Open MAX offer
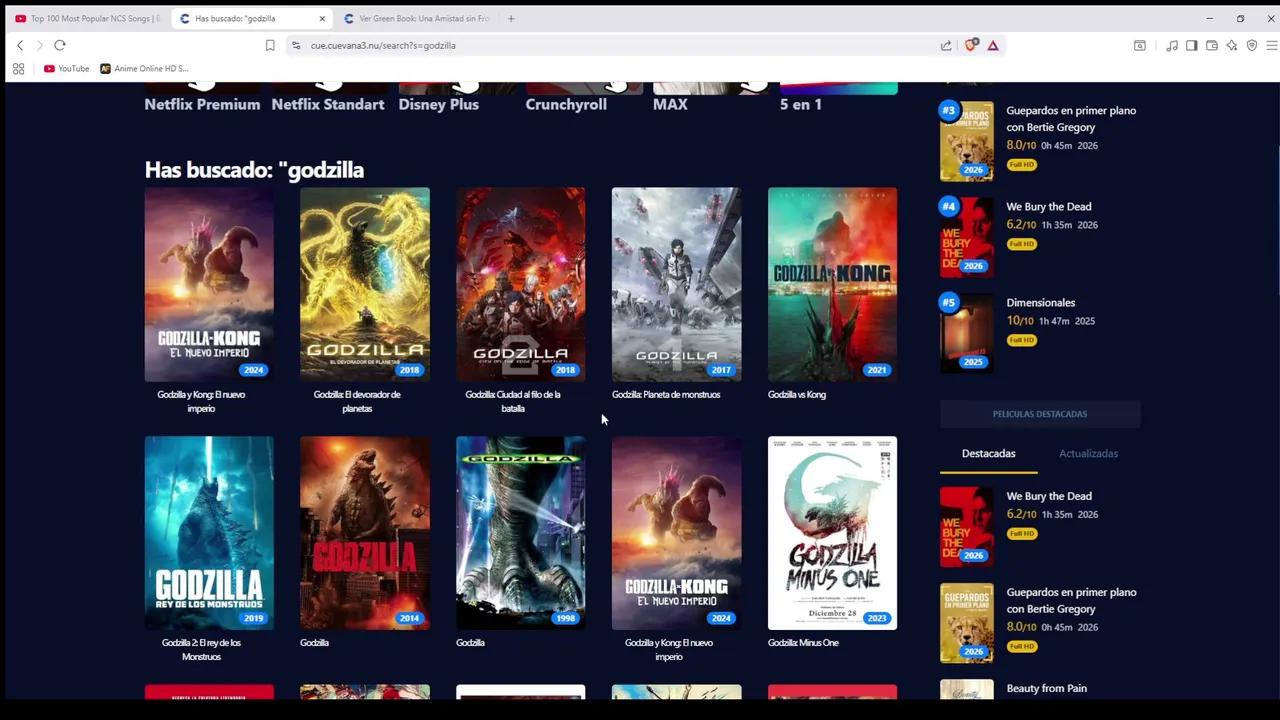 coord(670,104)
